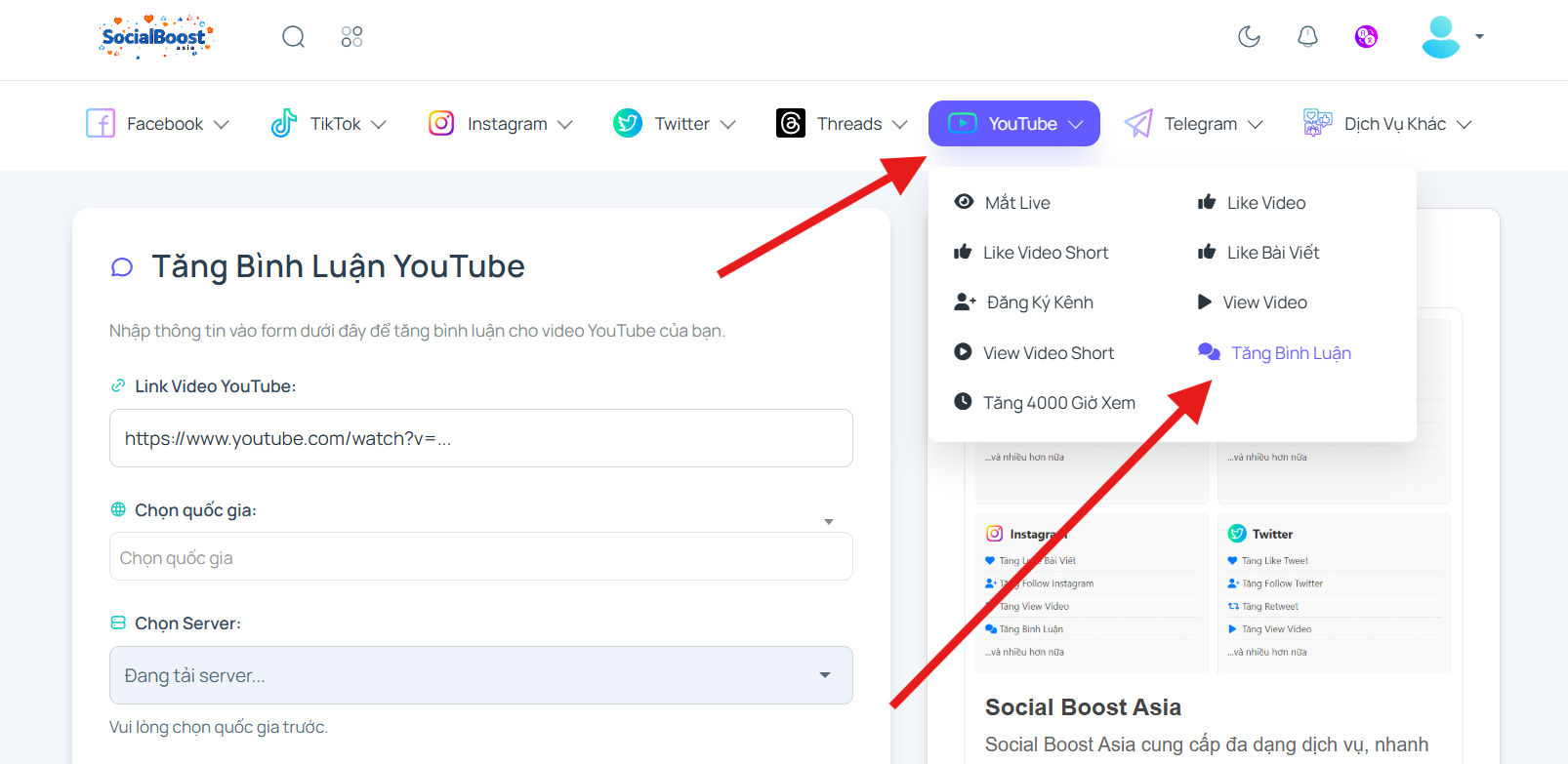The width and height of the screenshot is (1568, 764).
Task: Choose Like Video menu entry
Action: 1266,202
